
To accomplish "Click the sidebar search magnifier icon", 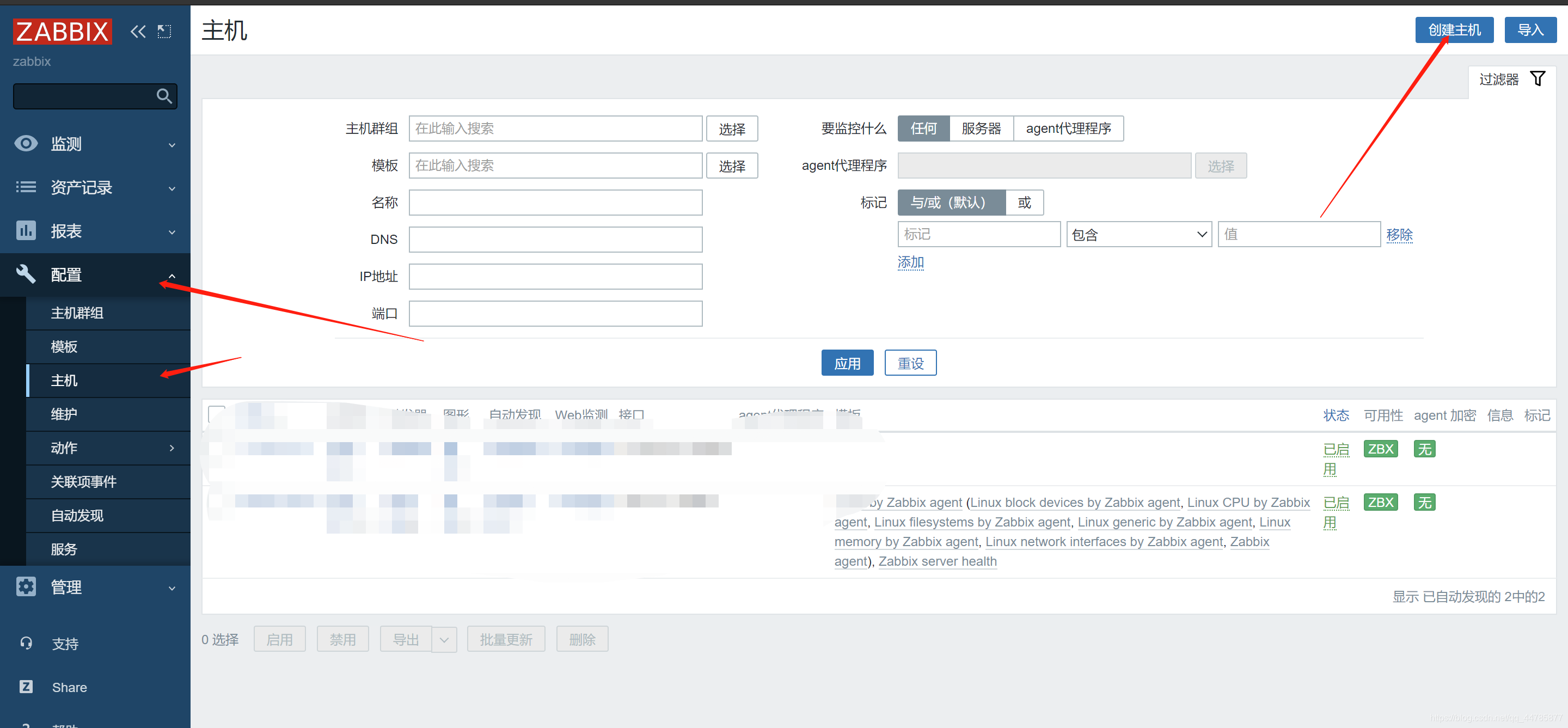I will point(164,96).
